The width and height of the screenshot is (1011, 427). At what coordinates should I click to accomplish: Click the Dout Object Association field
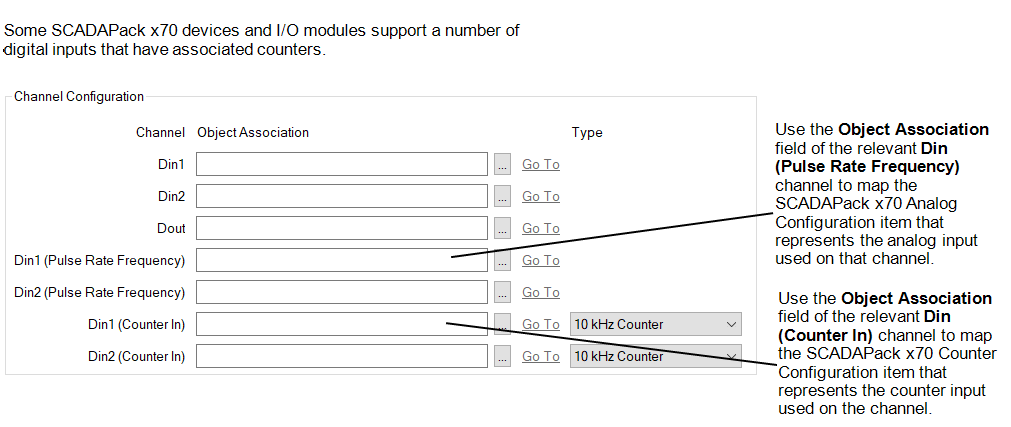pos(341,228)
